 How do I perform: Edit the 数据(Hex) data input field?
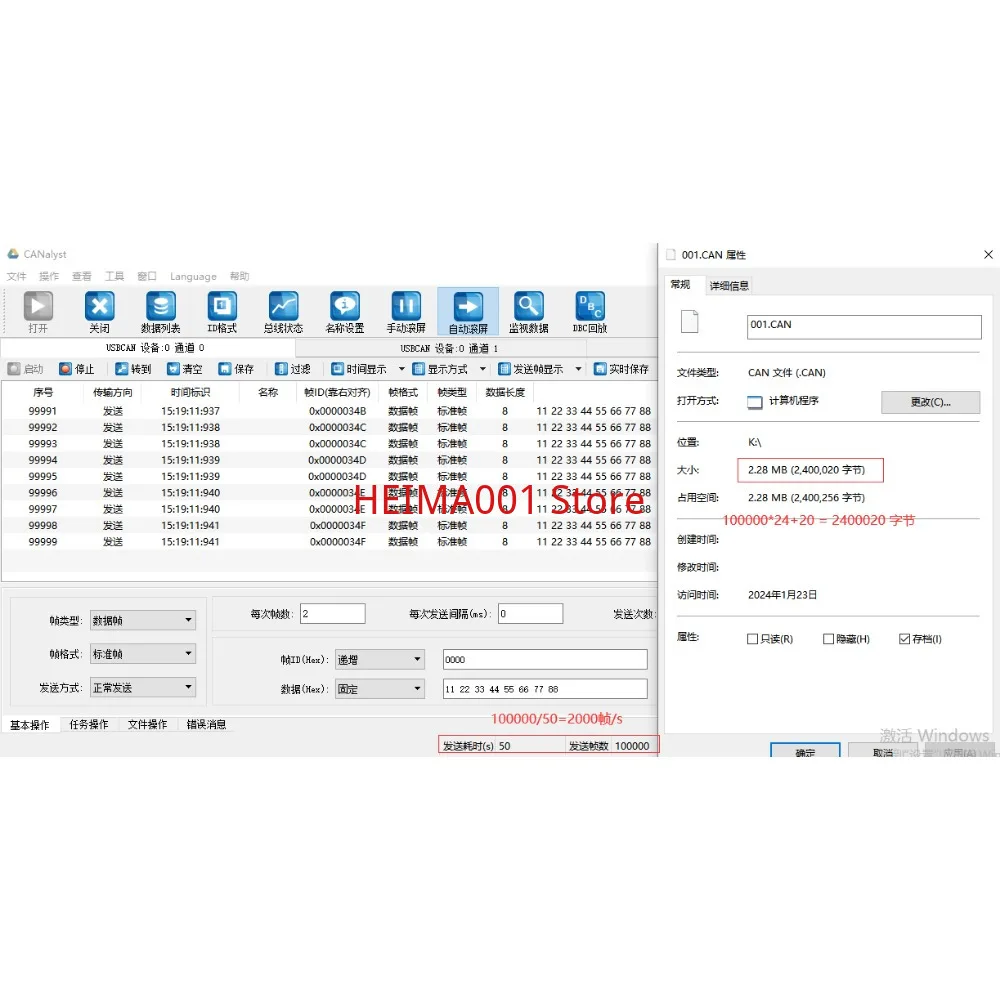544,688
